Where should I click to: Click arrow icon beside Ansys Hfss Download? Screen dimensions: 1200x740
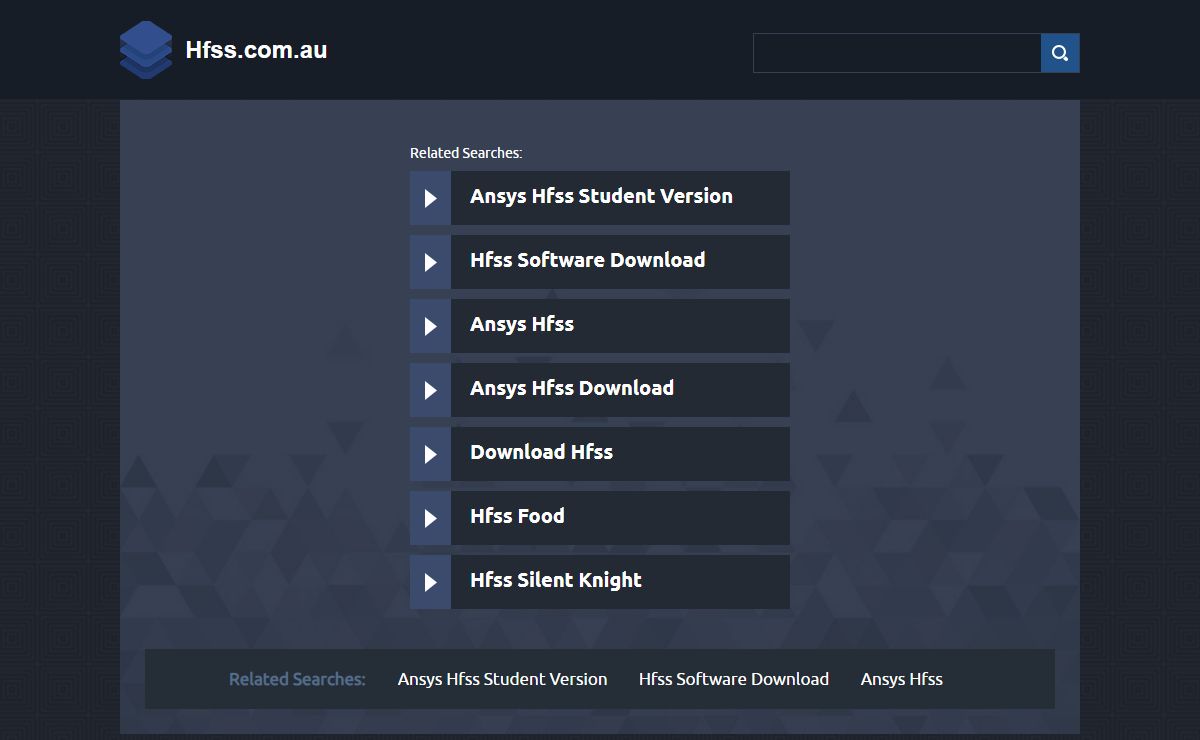[430, 390]
